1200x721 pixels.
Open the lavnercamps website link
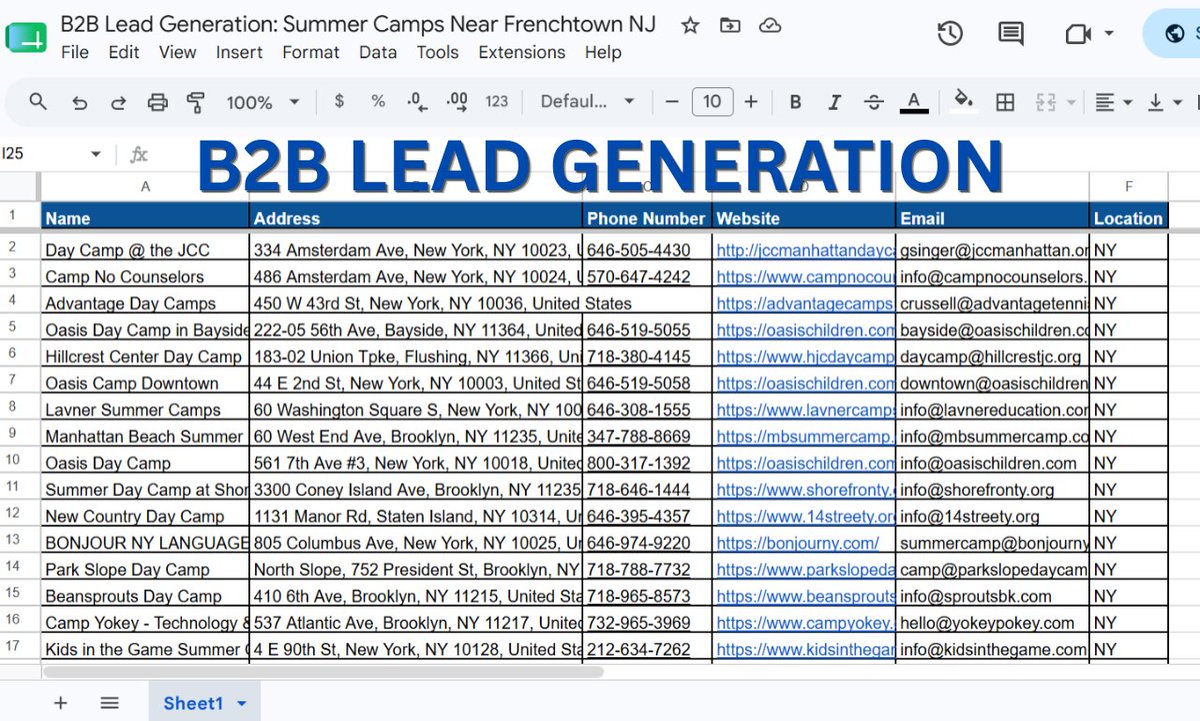[x=805, y=410]
